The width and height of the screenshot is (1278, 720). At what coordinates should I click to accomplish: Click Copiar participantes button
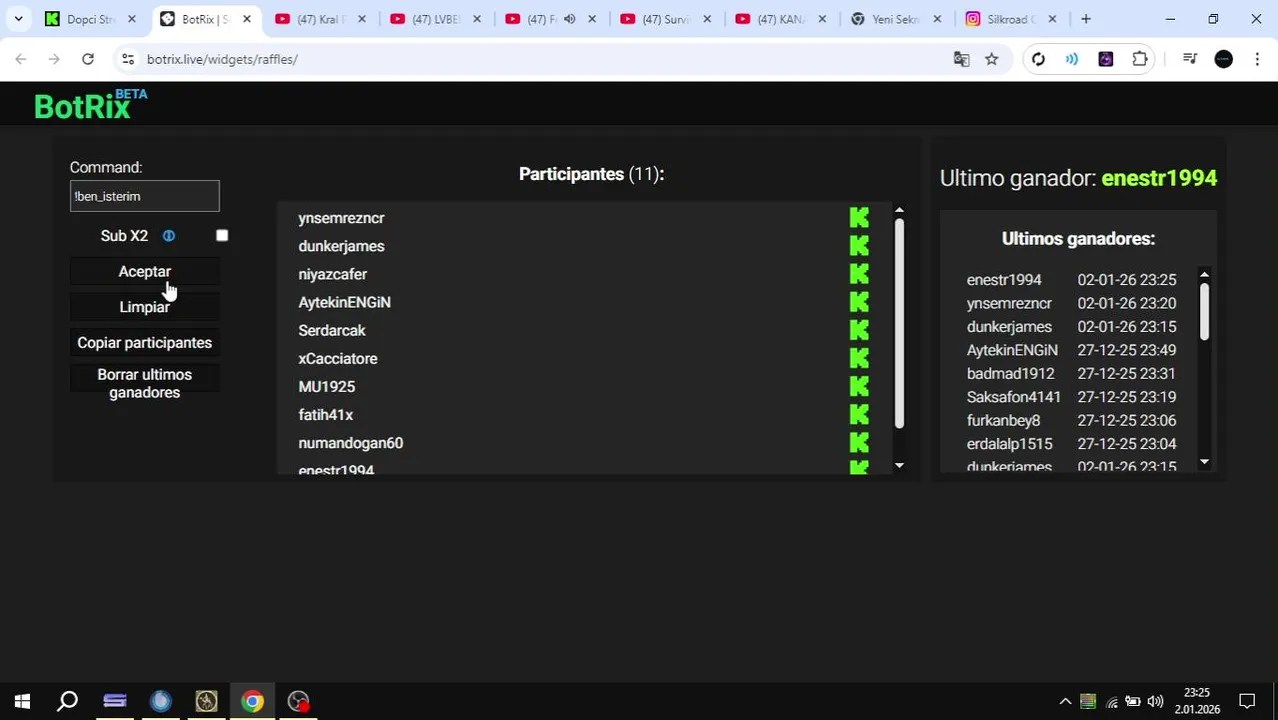pos(144,343)
